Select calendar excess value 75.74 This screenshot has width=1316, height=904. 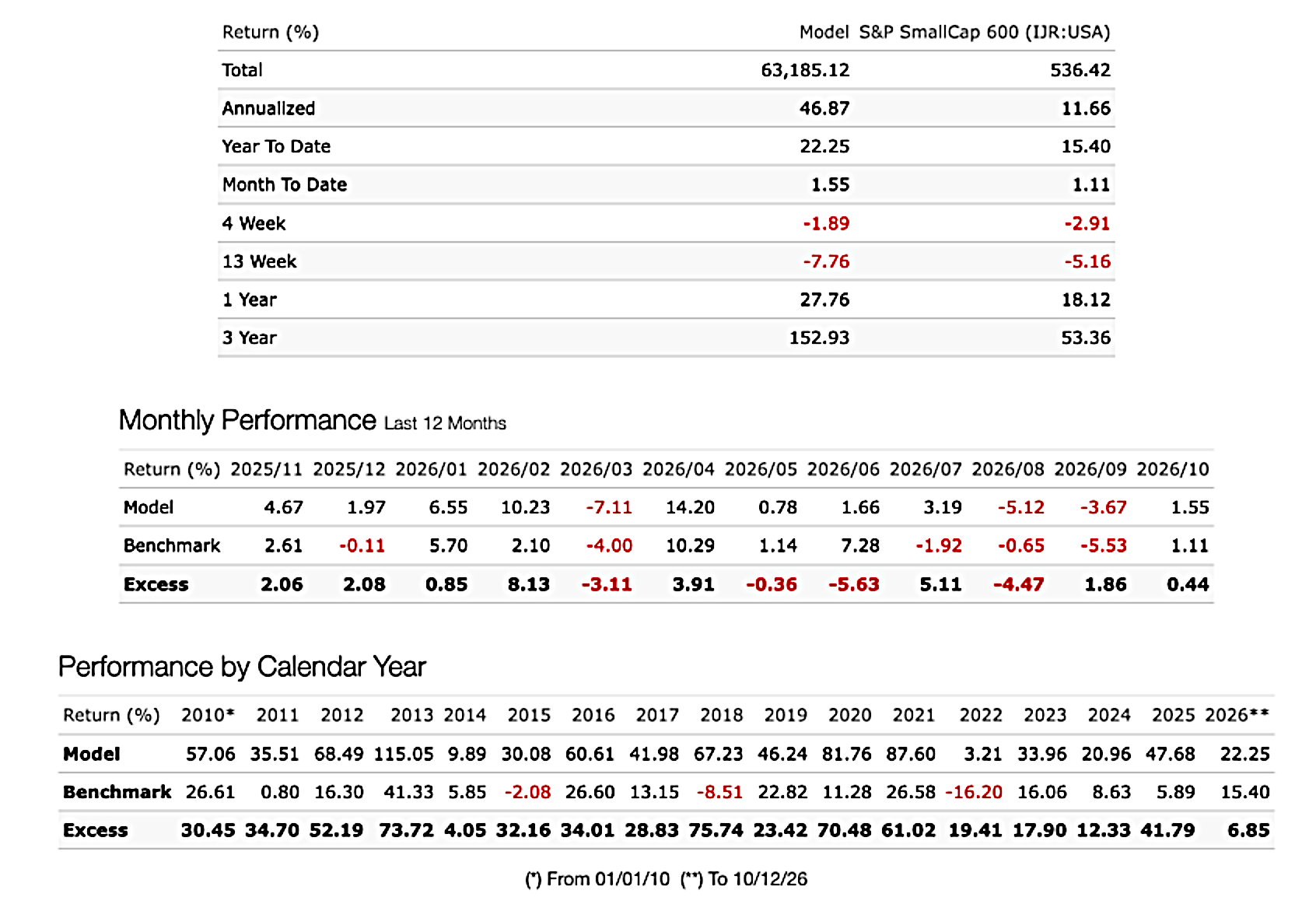click(716, 830)
